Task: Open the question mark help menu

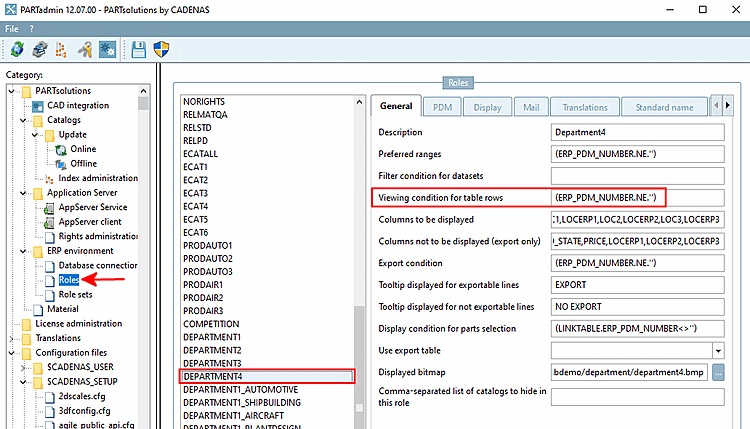Action: [32, 29]
